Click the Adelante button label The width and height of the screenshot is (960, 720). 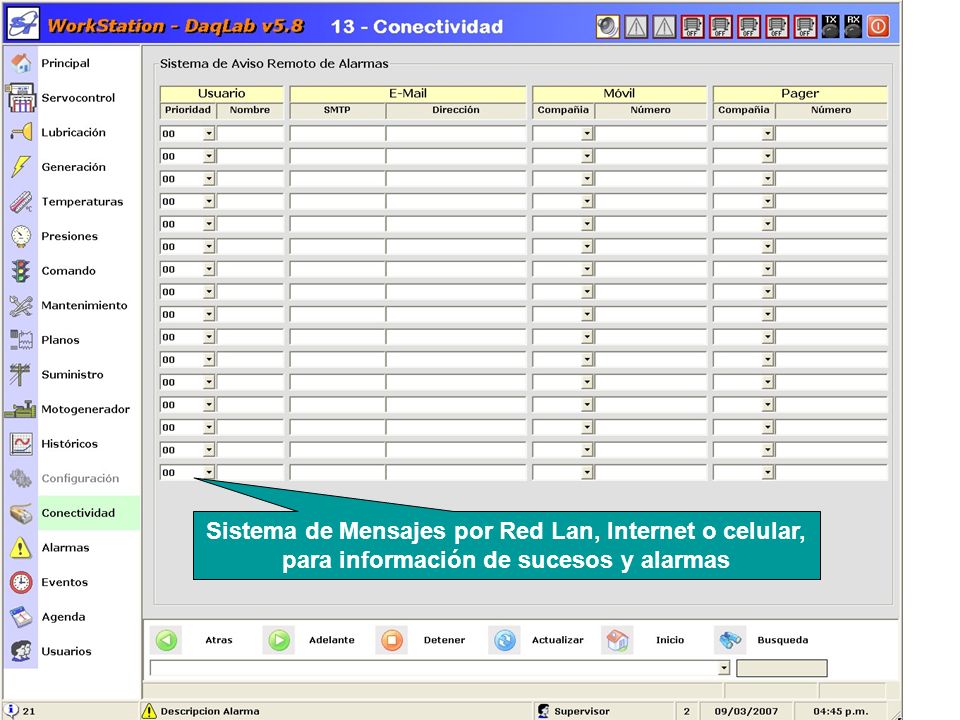[331, 640]
